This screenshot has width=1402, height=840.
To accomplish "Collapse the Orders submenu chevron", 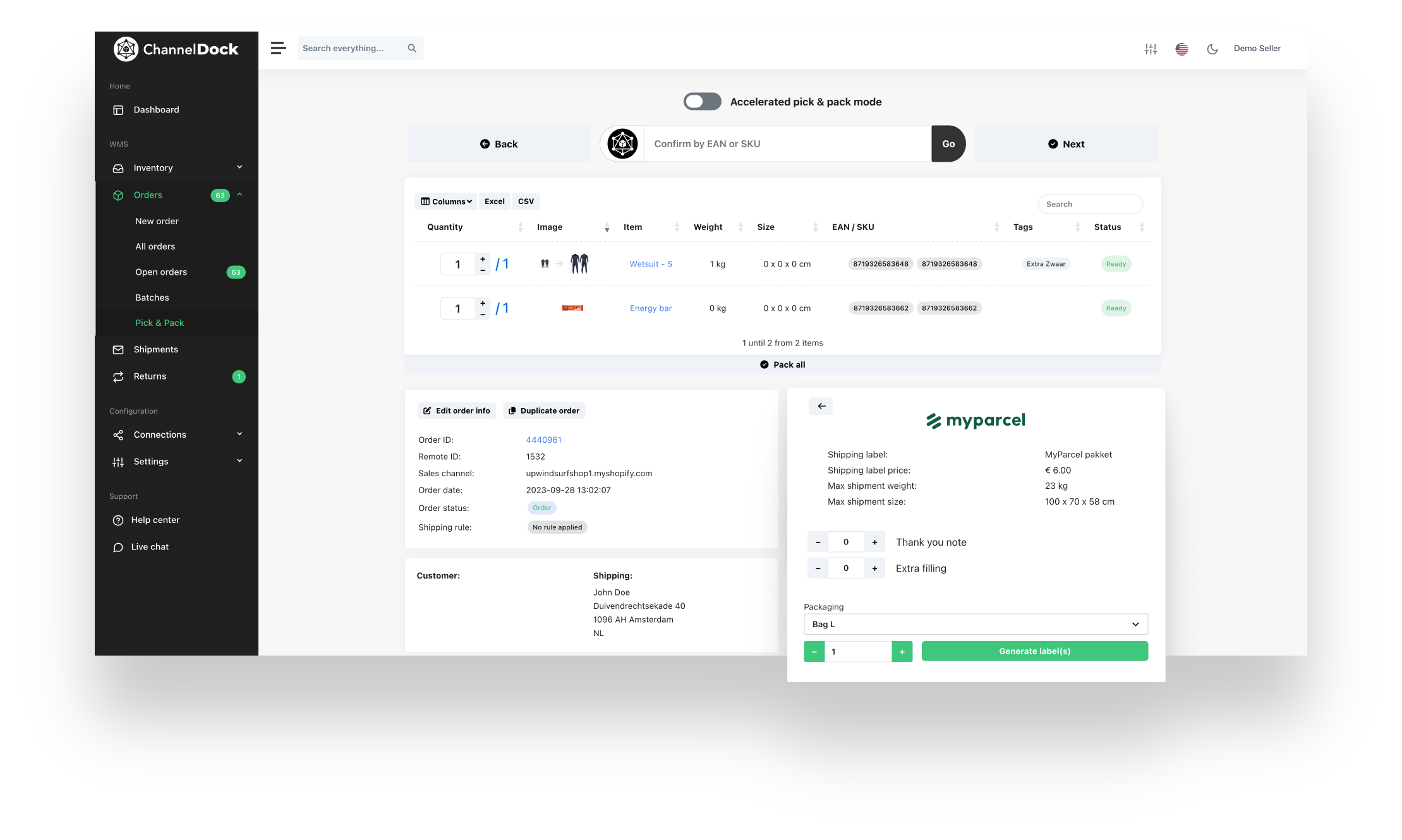I will tap(240, 195).
